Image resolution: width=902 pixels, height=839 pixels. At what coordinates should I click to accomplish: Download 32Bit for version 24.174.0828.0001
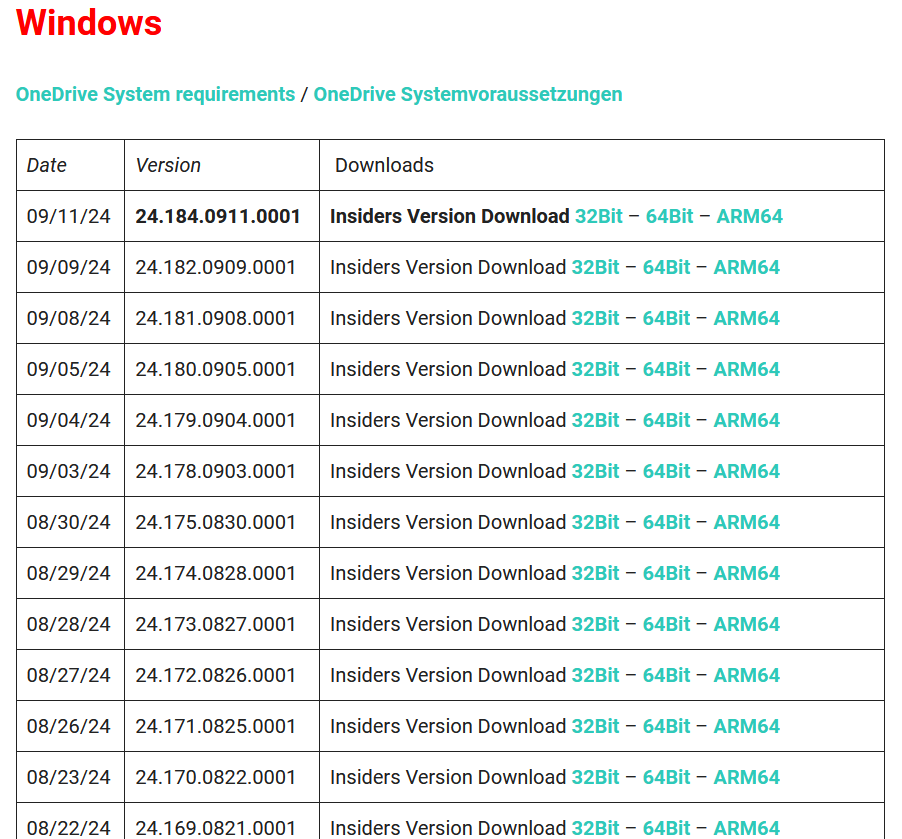click(595, 574)
